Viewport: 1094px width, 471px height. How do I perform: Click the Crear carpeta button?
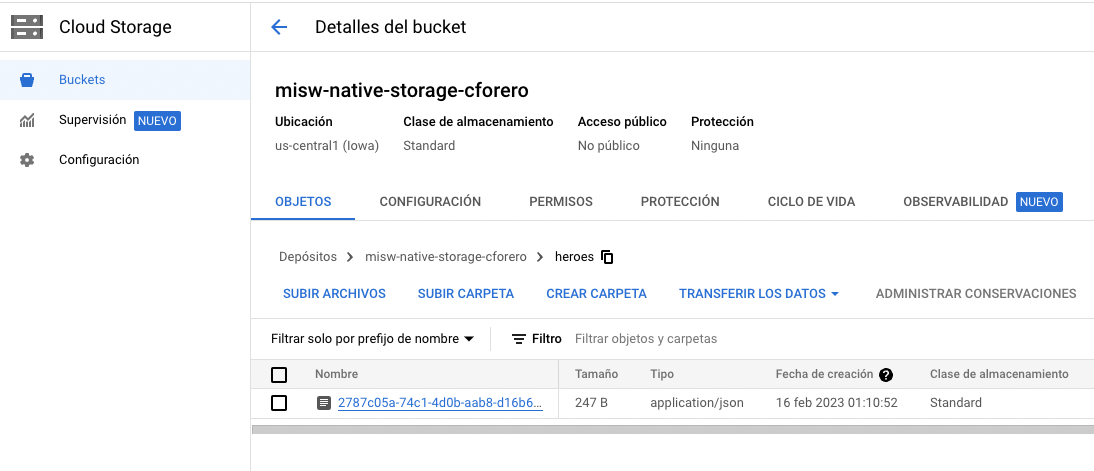597,294
